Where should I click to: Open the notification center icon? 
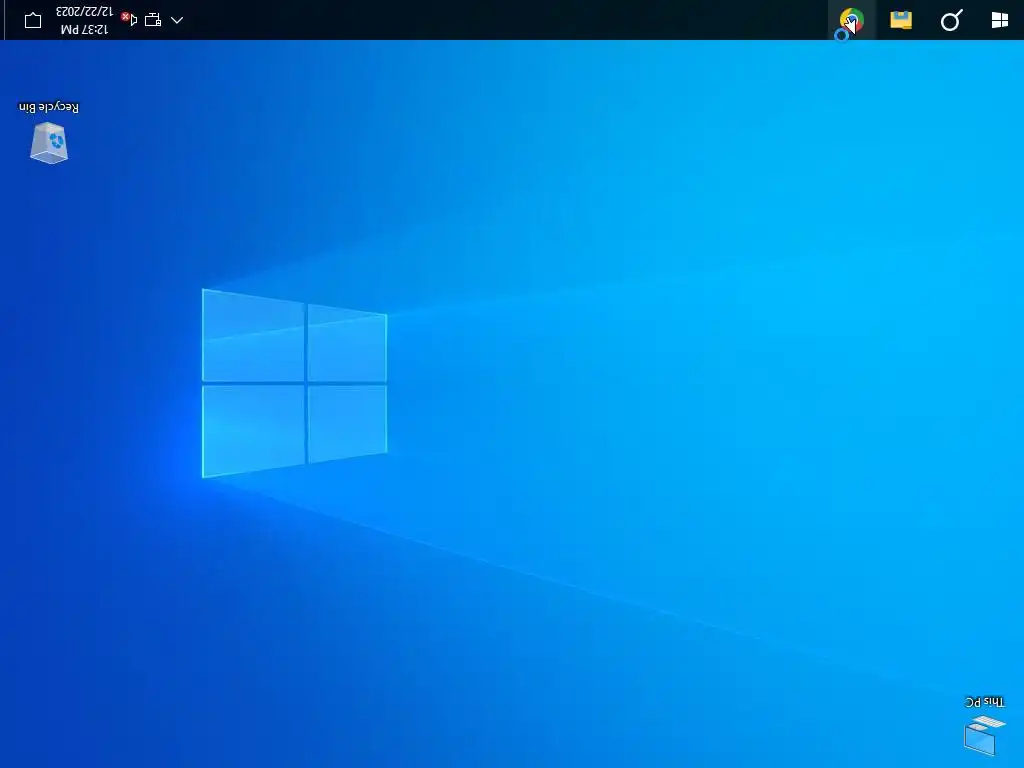tap(33, 21)
